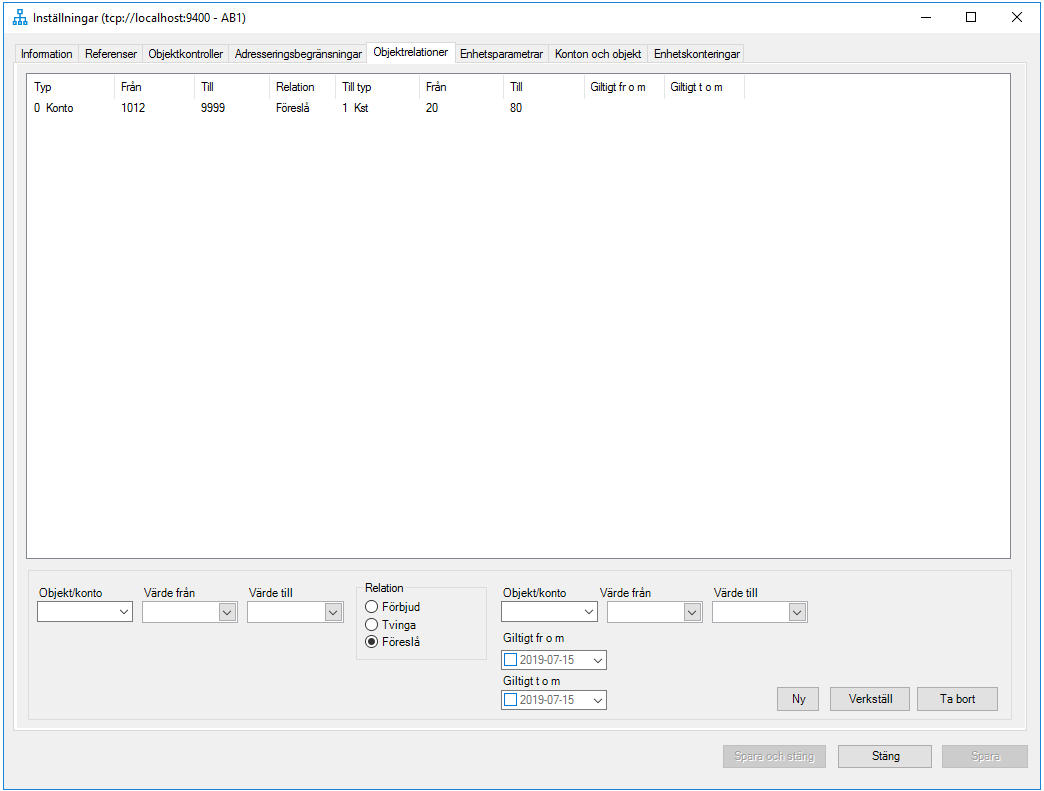The image size is (1044, 791).
Task: Click the Ny button
Action: point(797,698)
